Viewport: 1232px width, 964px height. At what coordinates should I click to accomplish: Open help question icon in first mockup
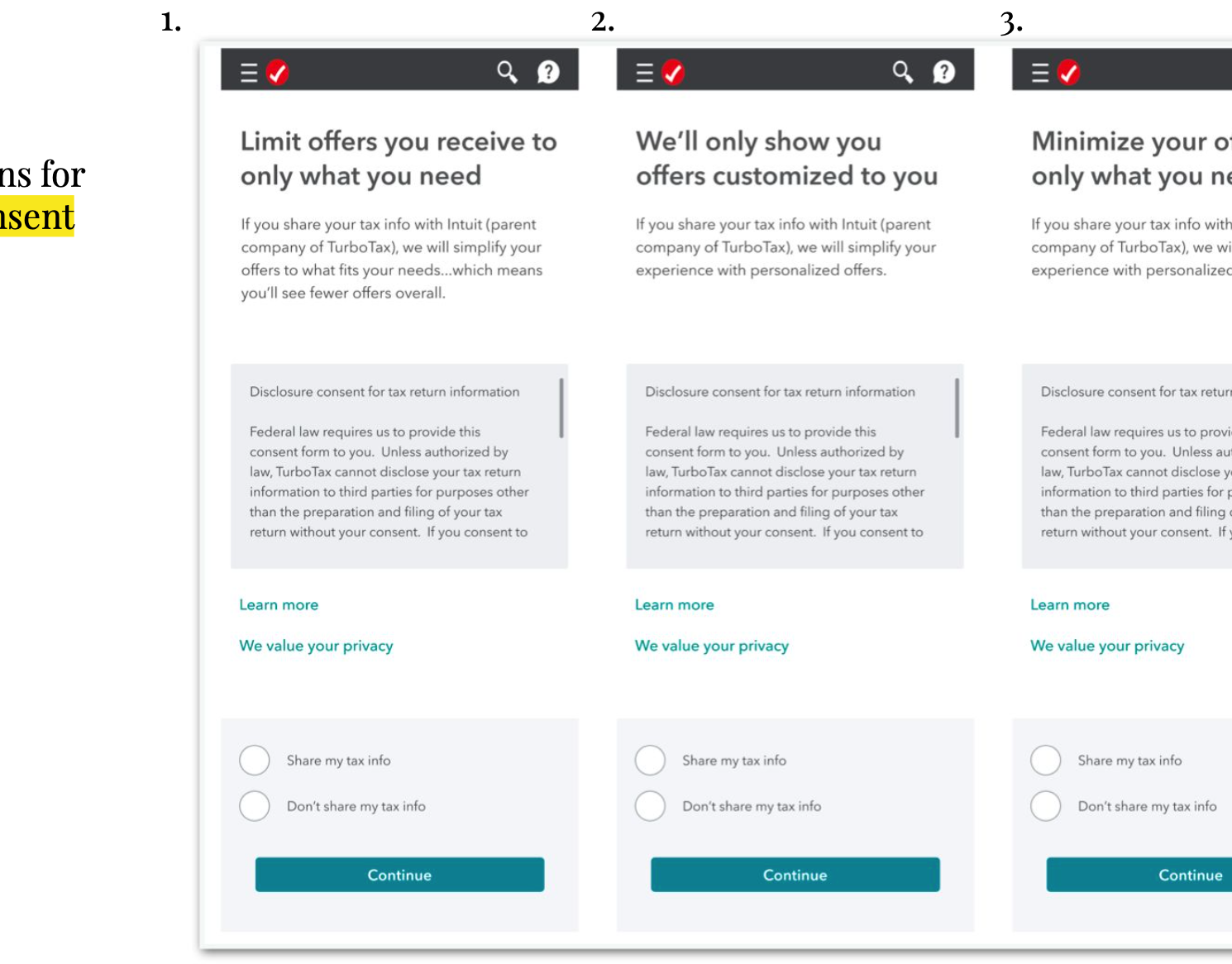[548, 73]
